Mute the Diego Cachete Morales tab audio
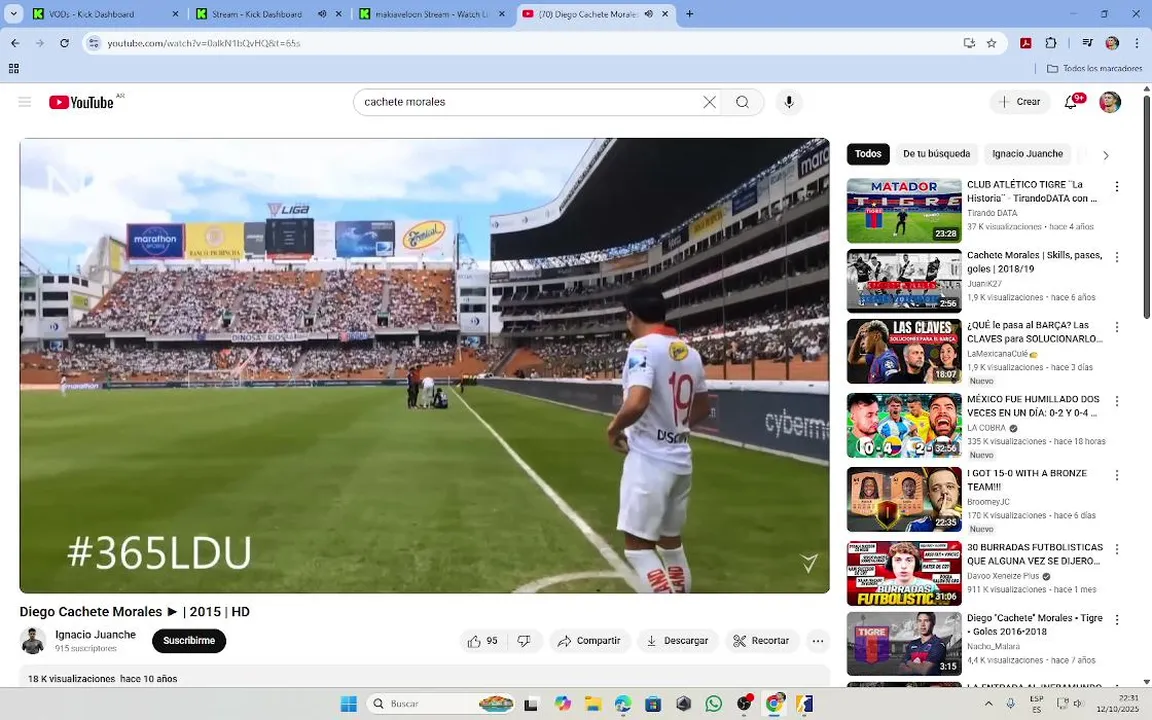Screen dimensions: 1152x720 (649, 14)
